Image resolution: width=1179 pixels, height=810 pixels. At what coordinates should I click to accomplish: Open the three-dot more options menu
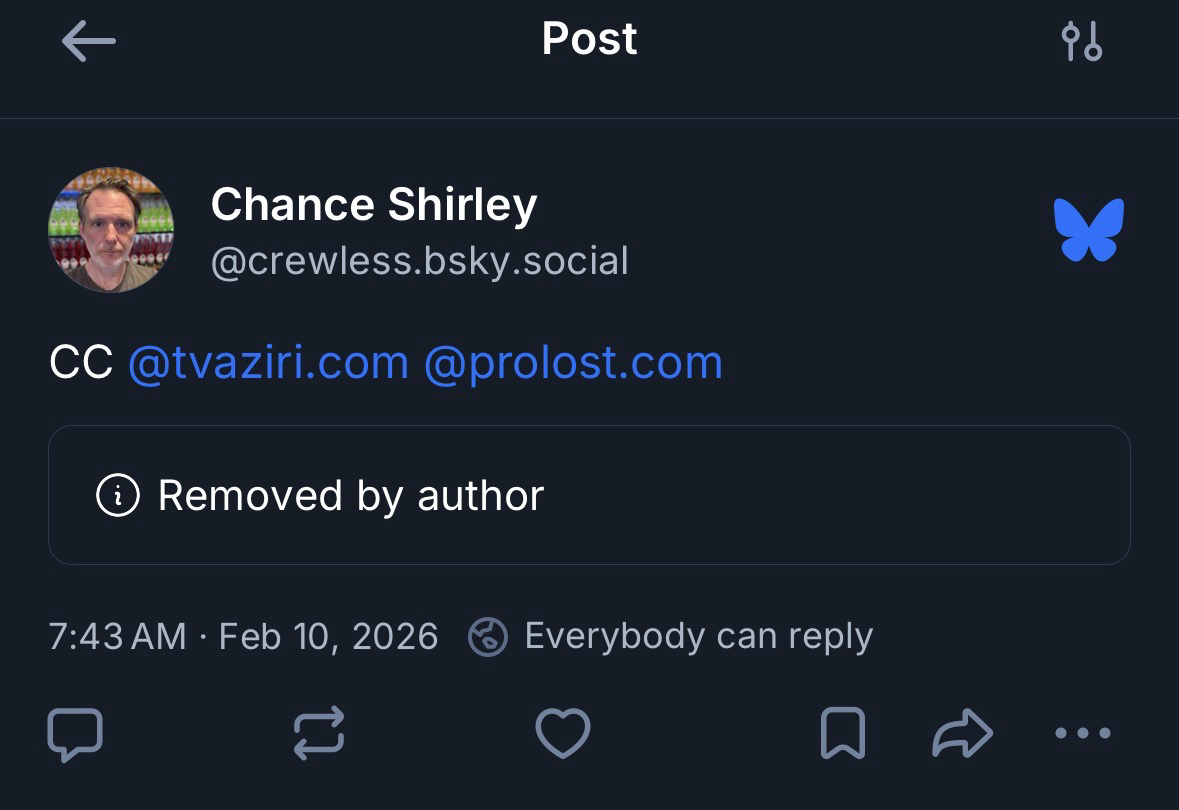[1082, 734]
